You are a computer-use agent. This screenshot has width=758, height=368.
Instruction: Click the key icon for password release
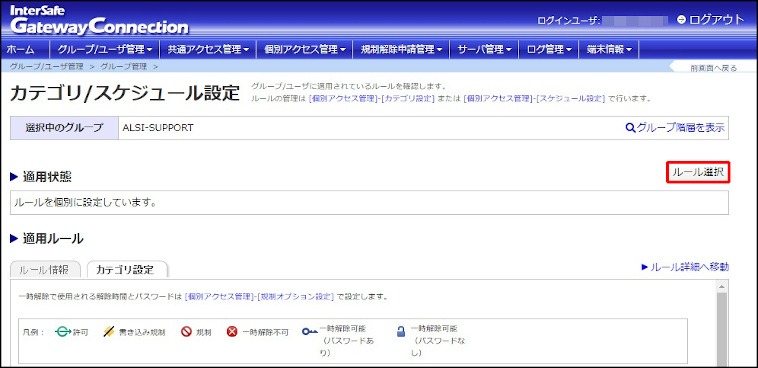[310, 332]
